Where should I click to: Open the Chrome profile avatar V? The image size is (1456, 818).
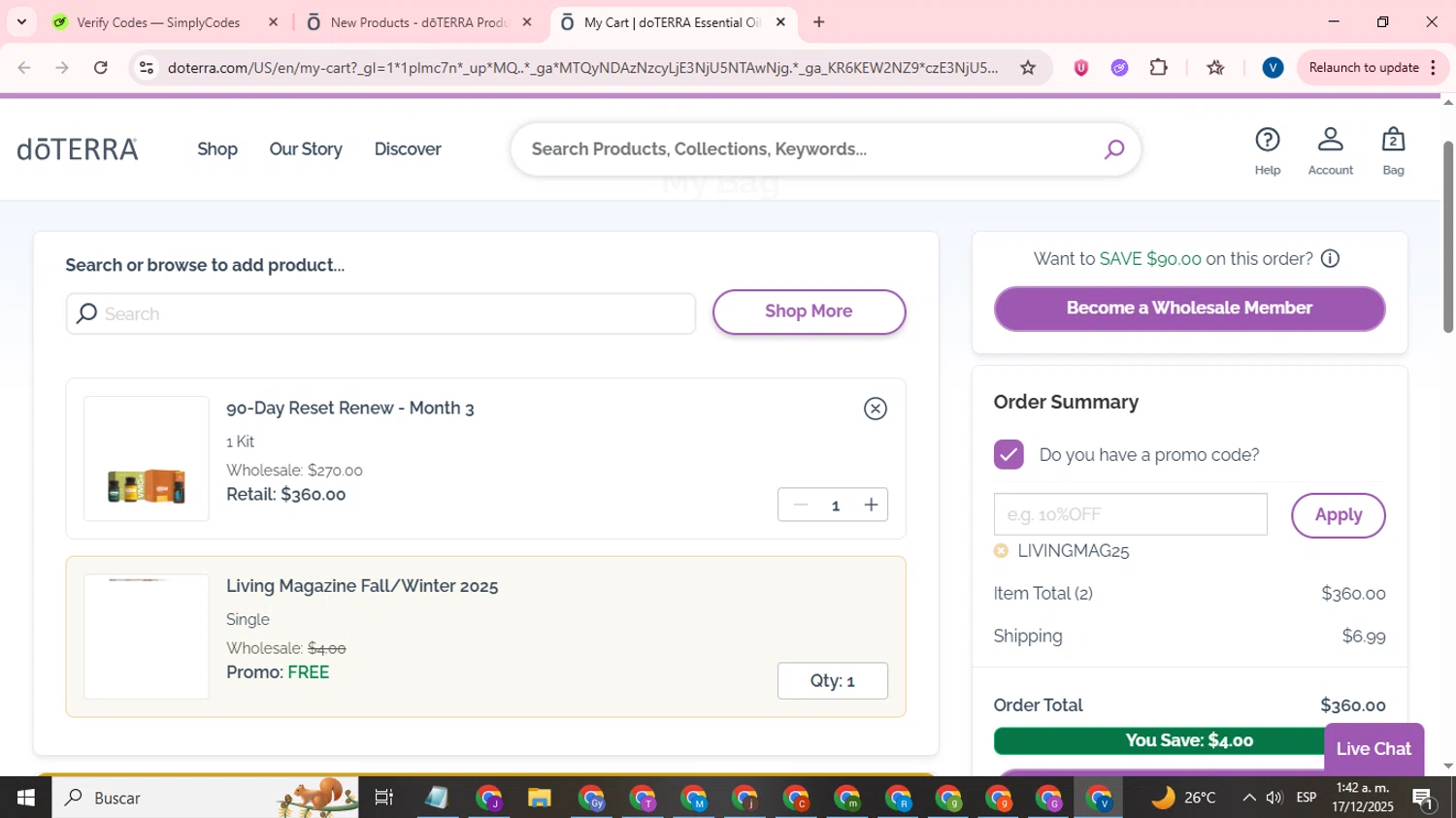tap(1273, 68)
